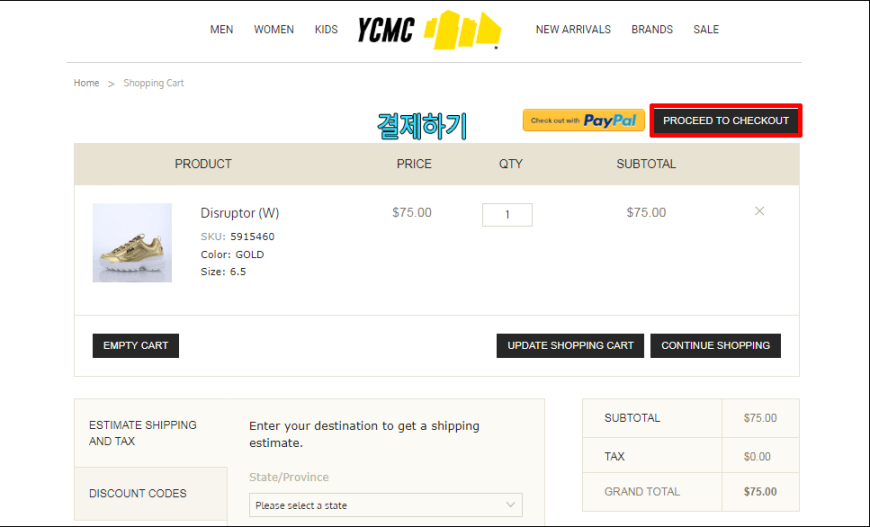Click the YCMC logo

point(429,30)
